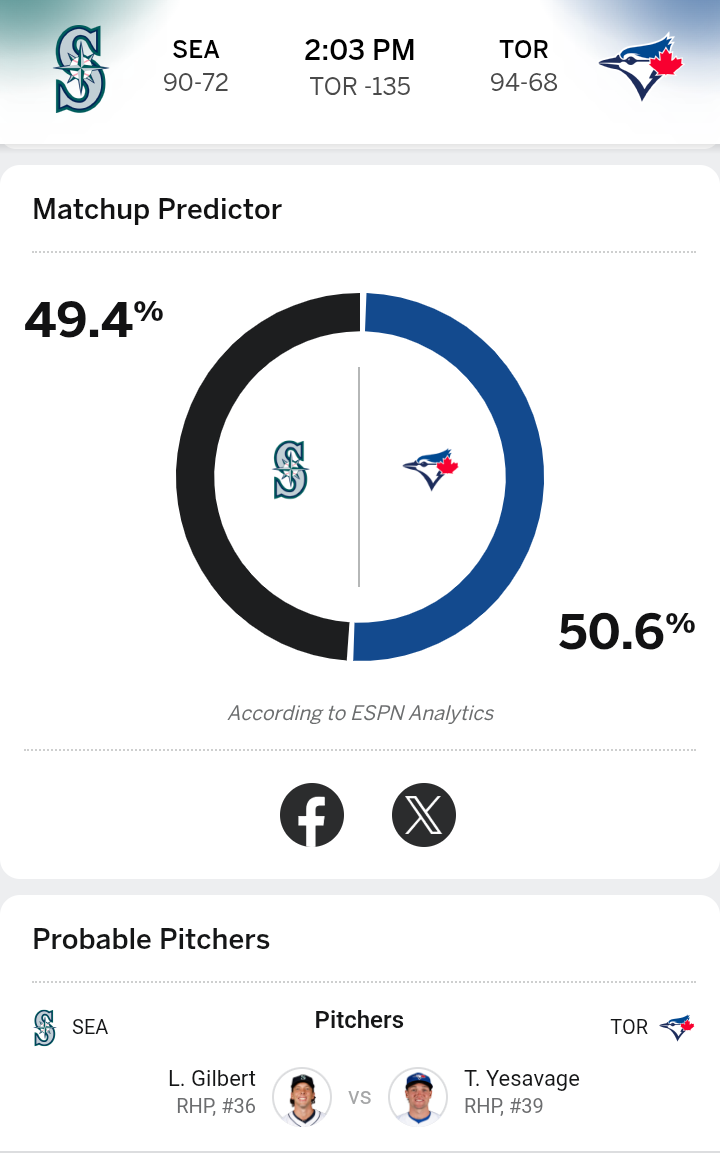
Task: Open the T. Yesavage pitcher link
Action: tap(522, 1079)
